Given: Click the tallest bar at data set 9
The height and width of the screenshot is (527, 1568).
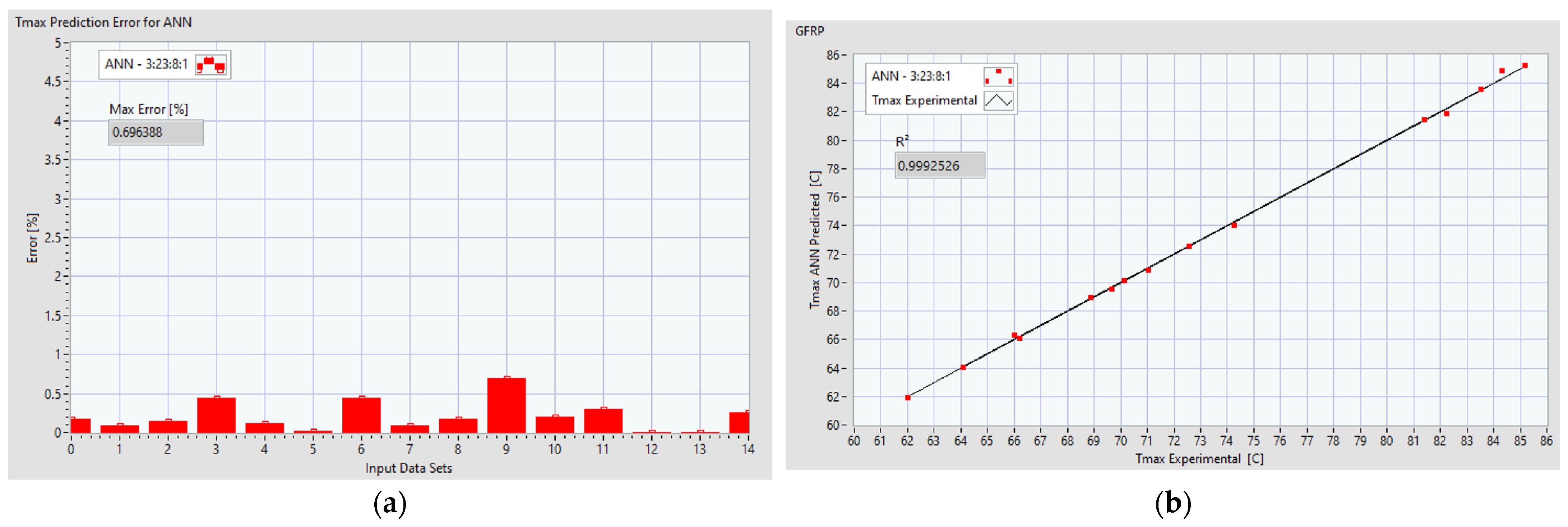Looking at the screenshot, I should [x=507, y=405].
